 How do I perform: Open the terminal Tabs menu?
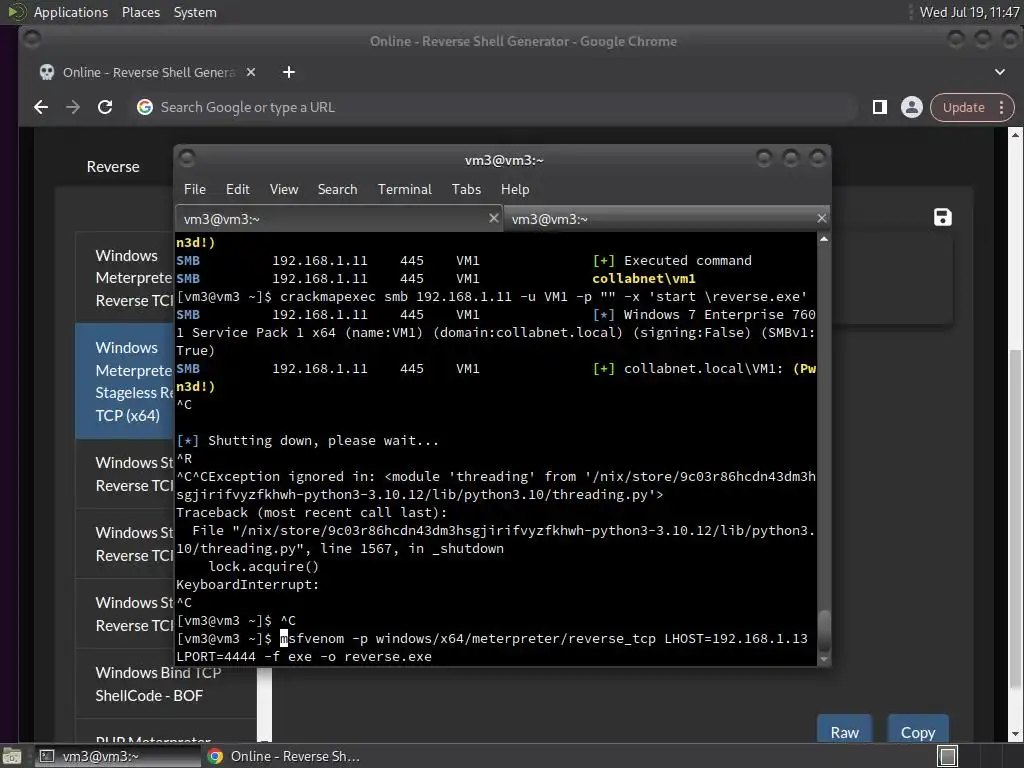[x=466, y=189]
